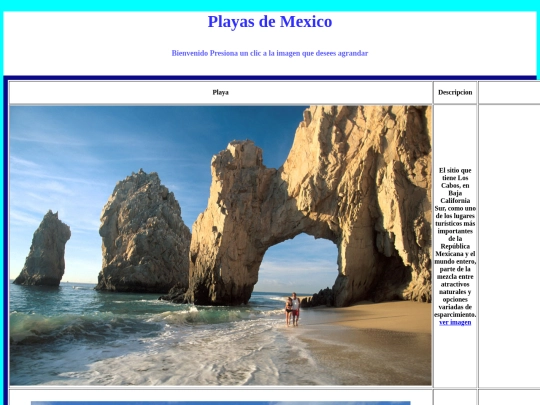540x405 pixels.
Task: Click the 'Playas de Mexico' heading
Action: pos(270,22)
